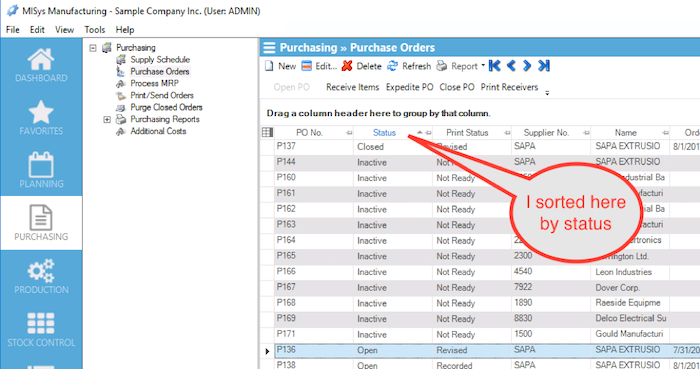Image resolution: width=700 pixels, height=369 pixels.
Task: Select the P137 purchase order cell
Action: 314,147
